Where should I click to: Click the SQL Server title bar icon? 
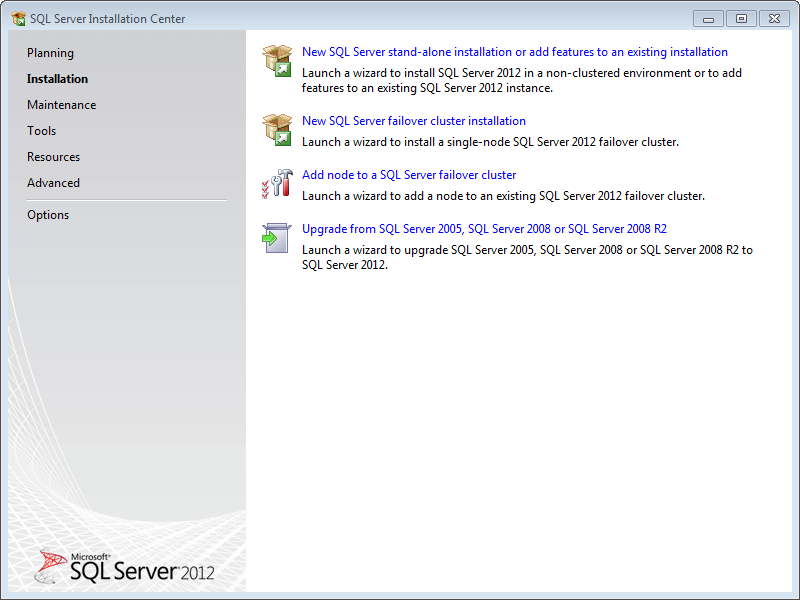click(x=18, y=19)
